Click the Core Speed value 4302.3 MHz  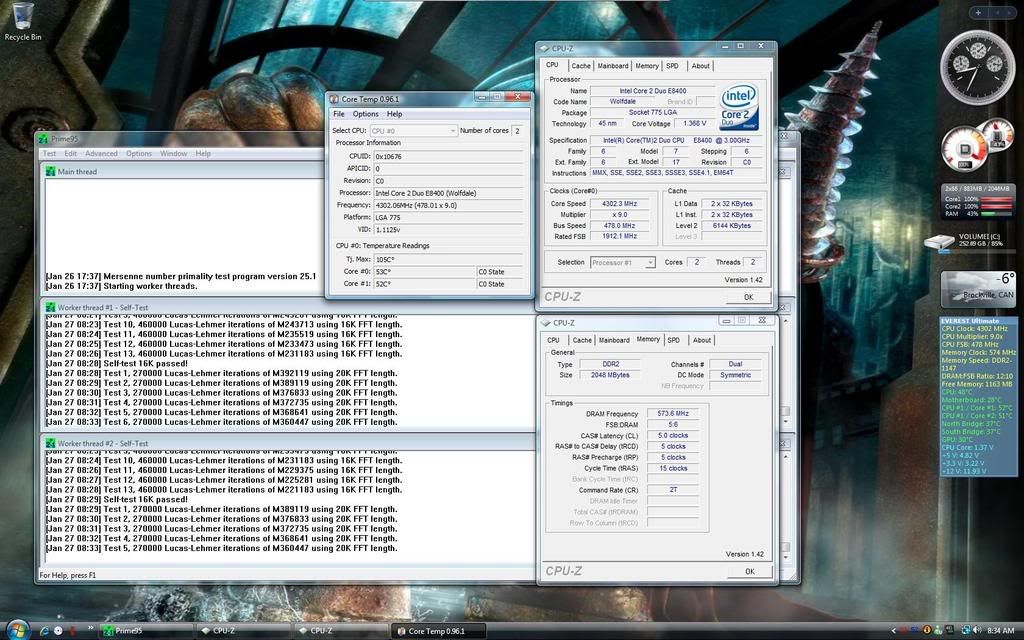(620, 204)
